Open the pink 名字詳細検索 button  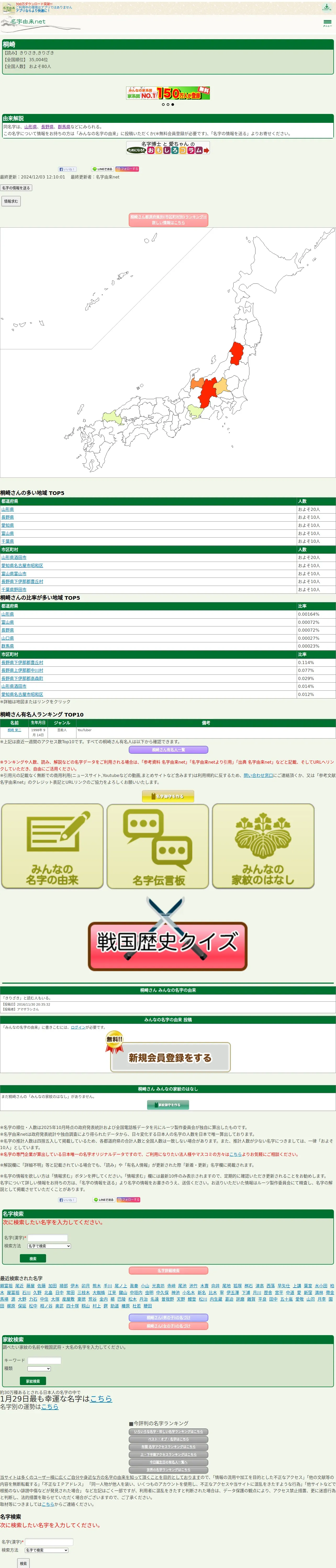click(x=168, y=1270)
